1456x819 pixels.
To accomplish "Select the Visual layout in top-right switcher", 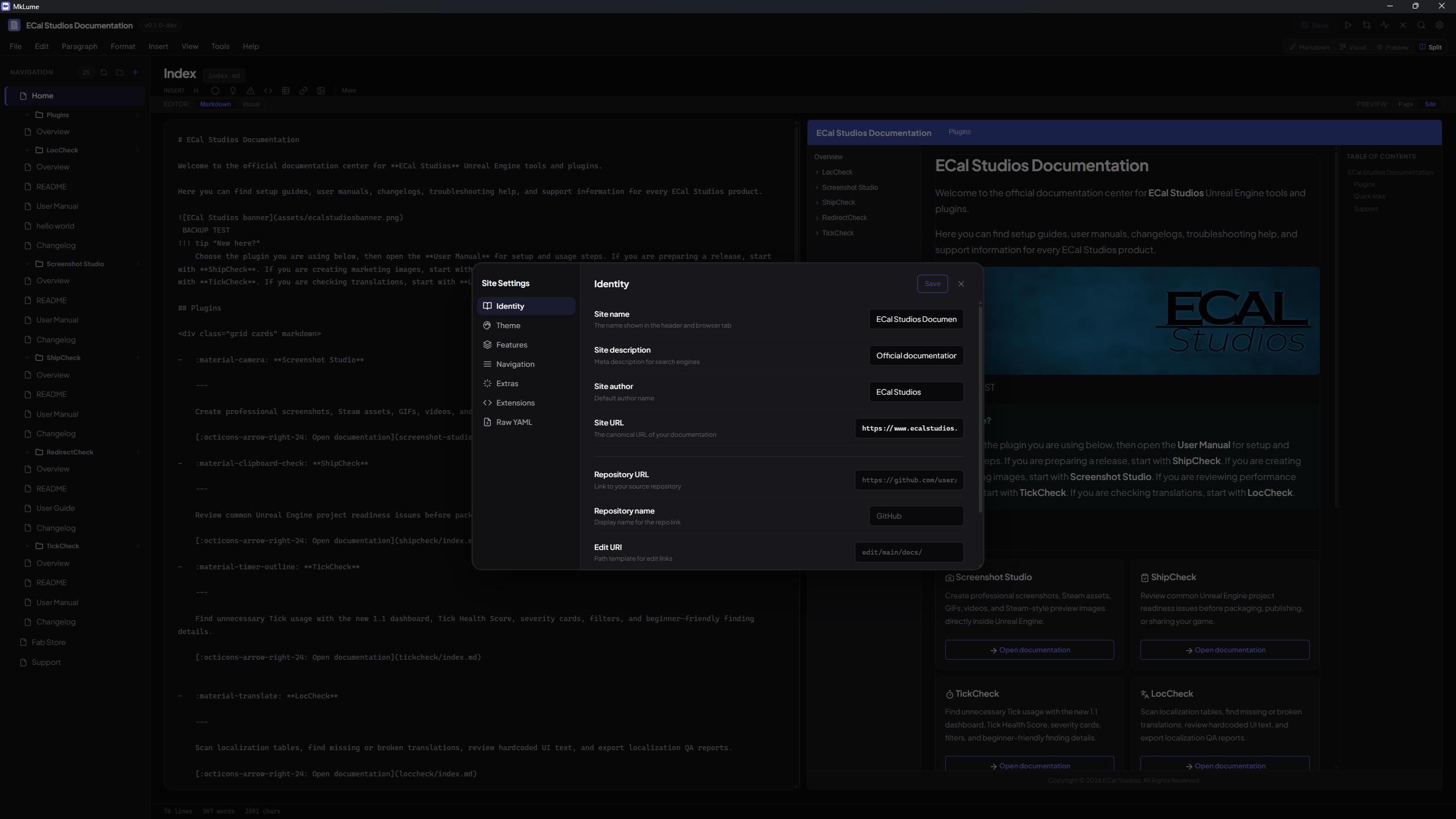I will point(1353,47).
